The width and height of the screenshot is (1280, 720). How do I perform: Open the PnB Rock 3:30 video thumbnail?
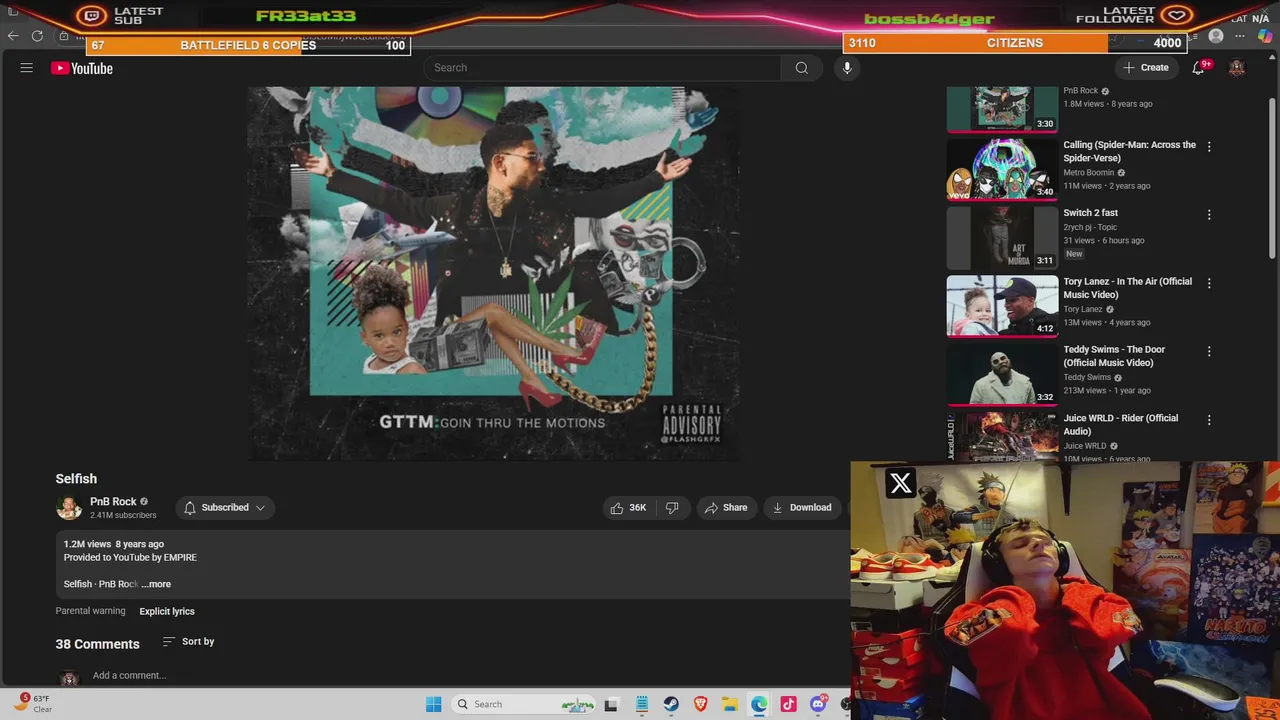1002,109
